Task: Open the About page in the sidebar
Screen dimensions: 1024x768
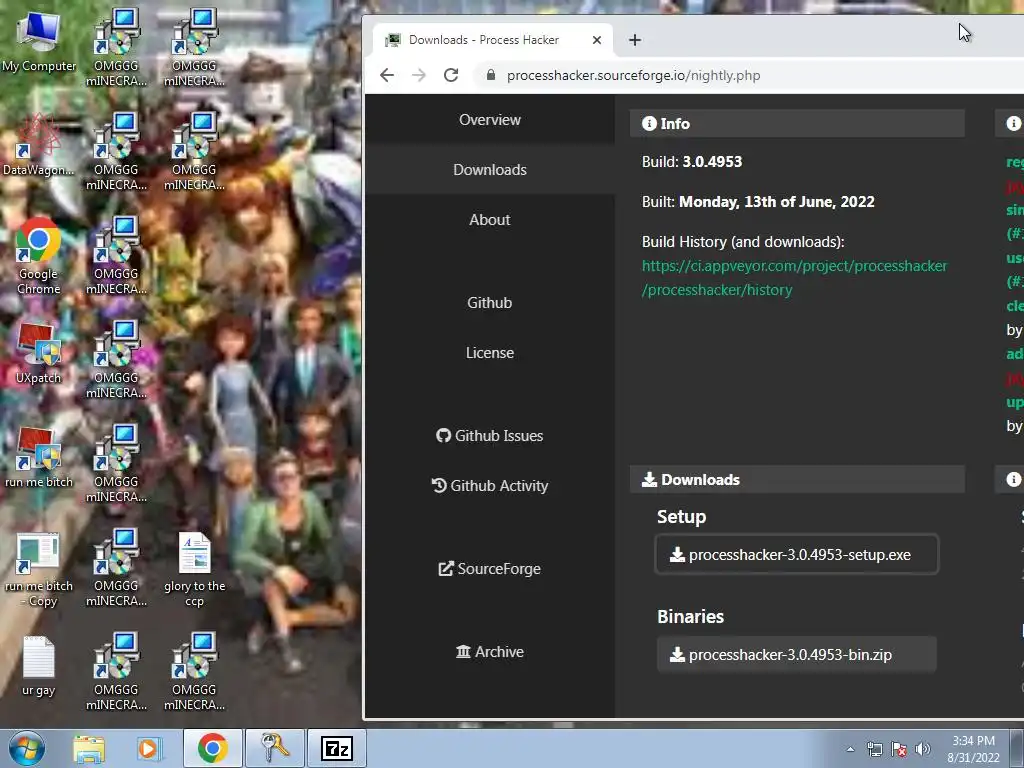Action: coord(490,219)
